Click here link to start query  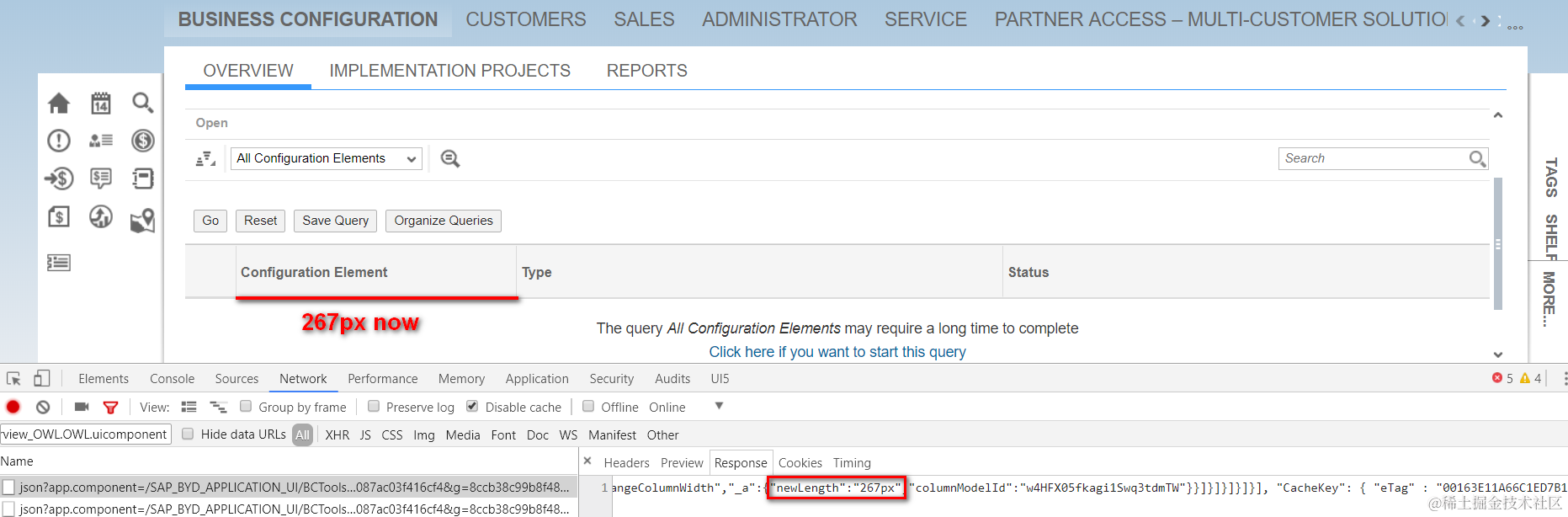pos(837,352)
